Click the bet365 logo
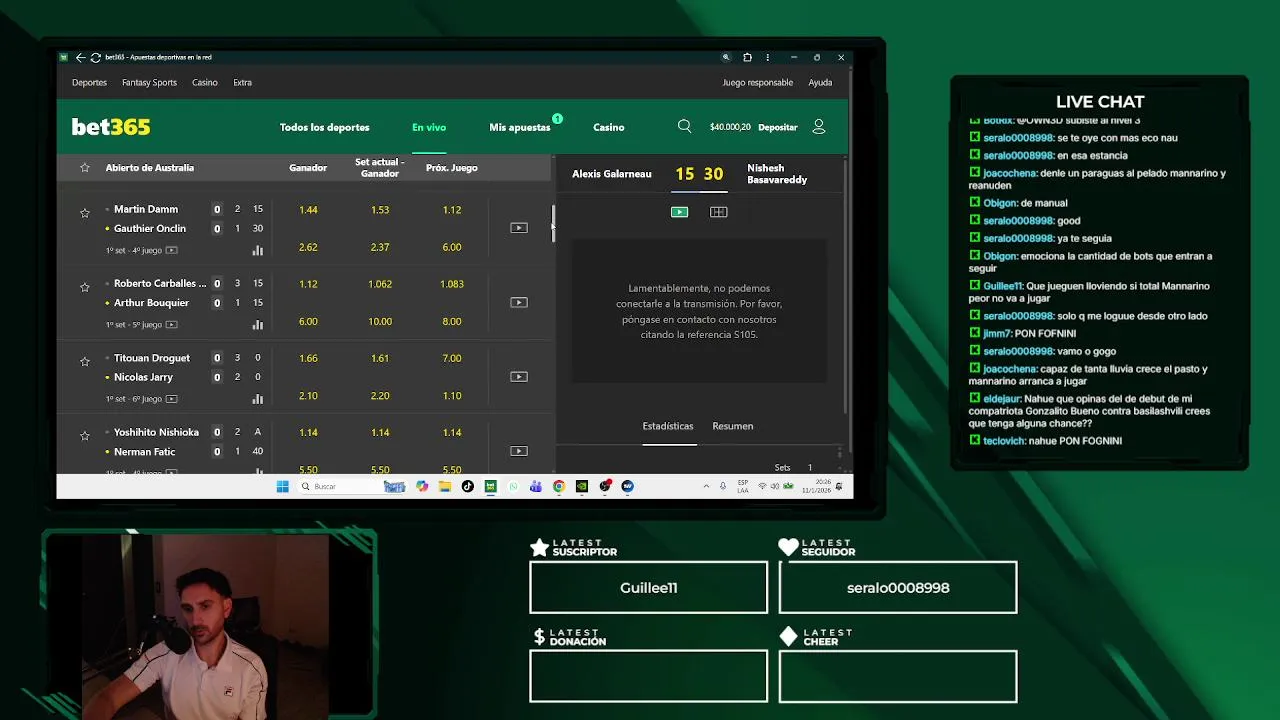 coord(111,127)
